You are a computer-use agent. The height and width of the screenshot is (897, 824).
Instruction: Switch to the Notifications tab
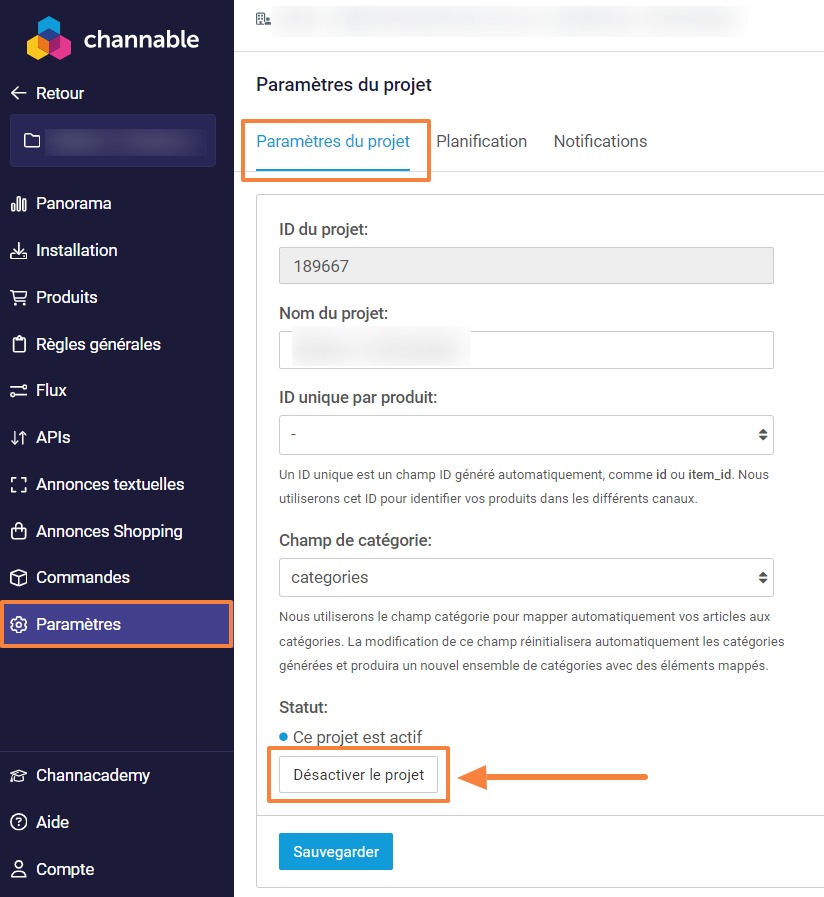coord(600,141)
